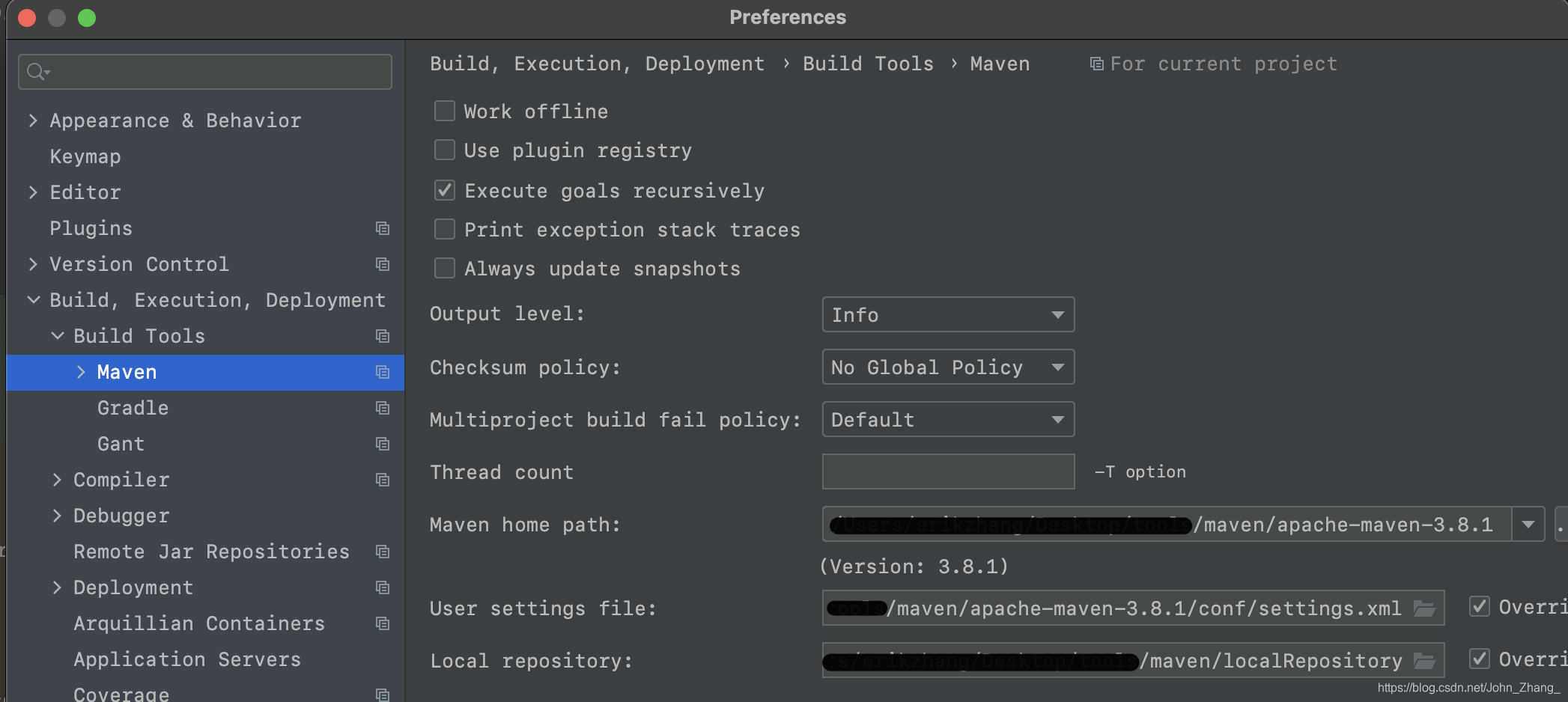Enable Print exception stack traces
This screenshot has width=1568, height=702.
click(x=445, y=230)
